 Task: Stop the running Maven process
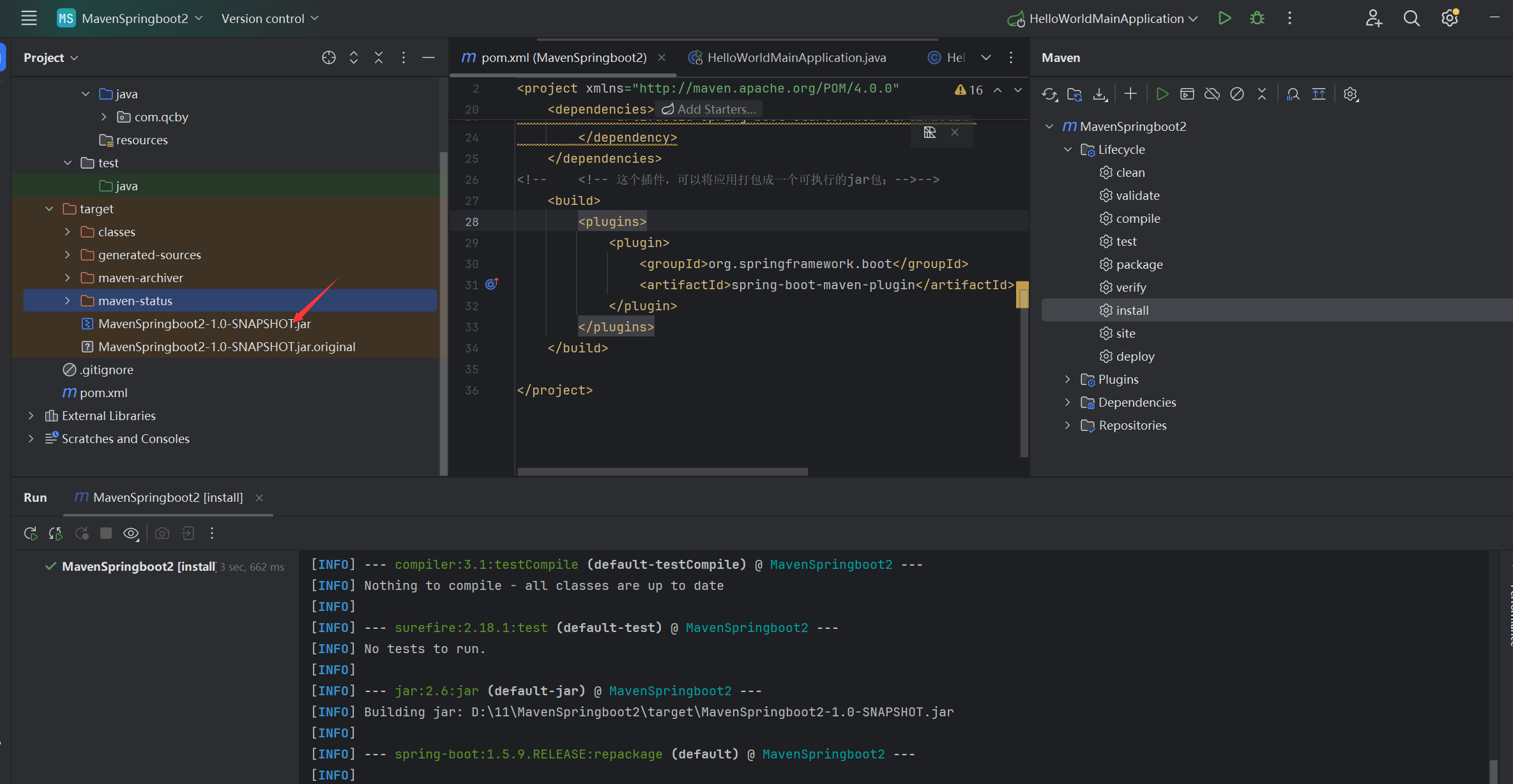click(x=106, y=533)
